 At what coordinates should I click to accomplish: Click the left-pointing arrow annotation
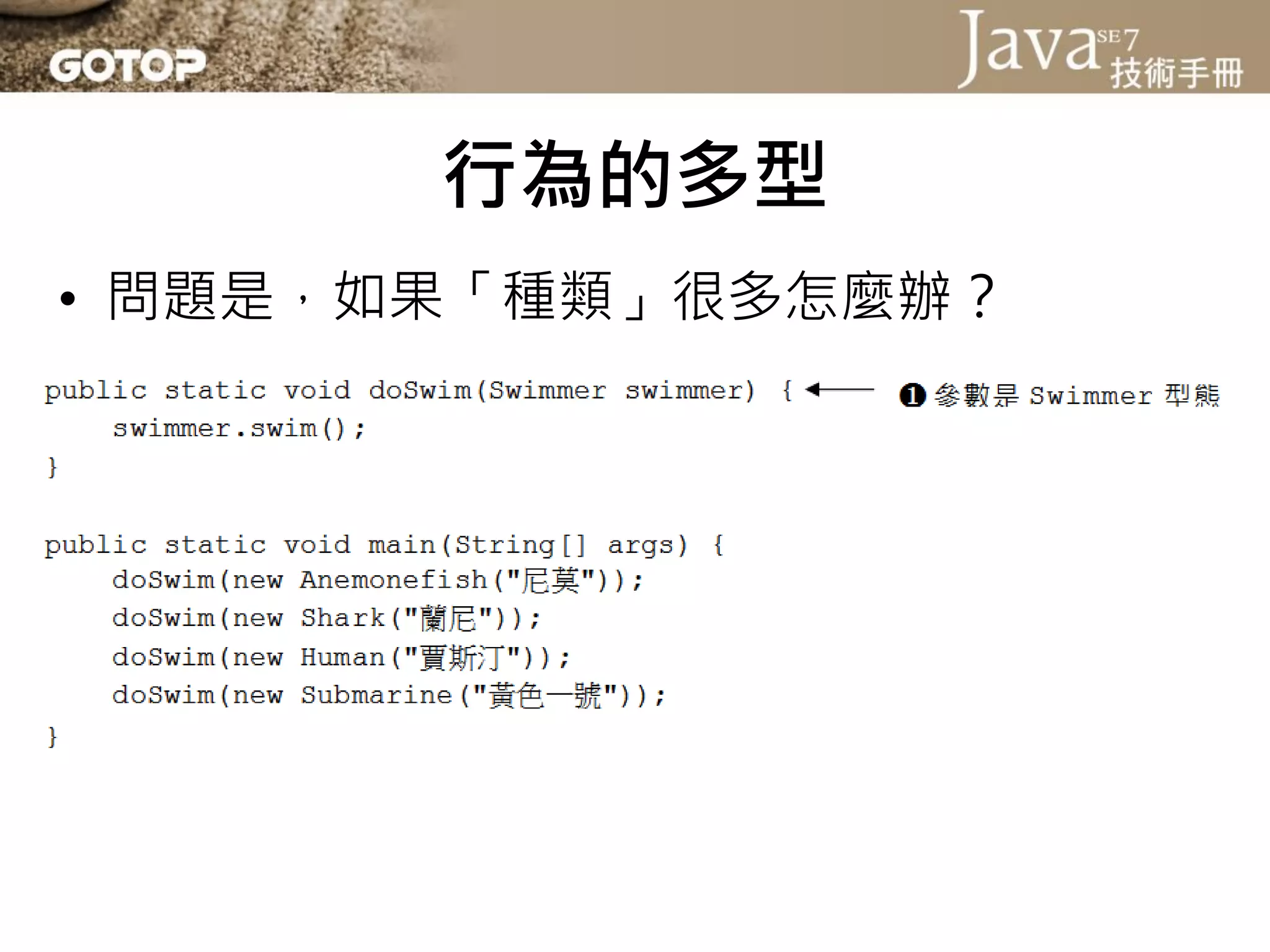tap(840, 390)
